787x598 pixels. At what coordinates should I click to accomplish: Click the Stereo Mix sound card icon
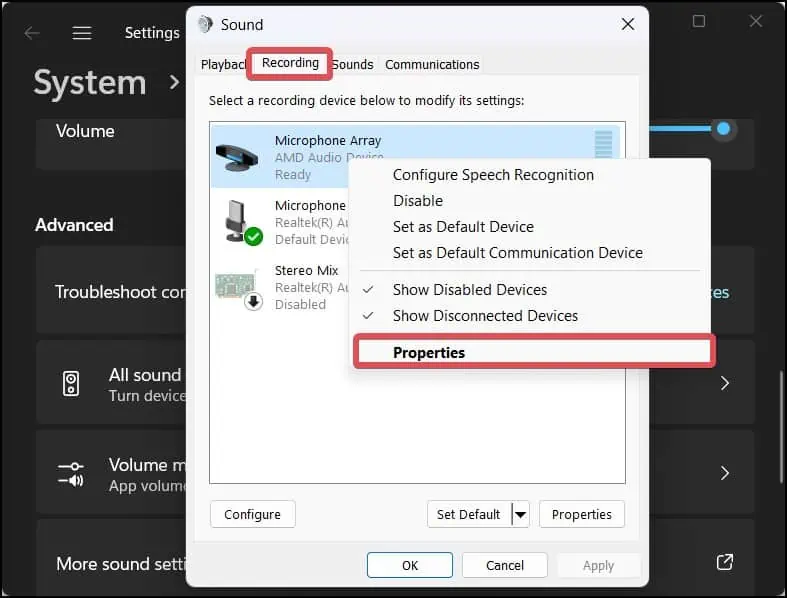238,287
